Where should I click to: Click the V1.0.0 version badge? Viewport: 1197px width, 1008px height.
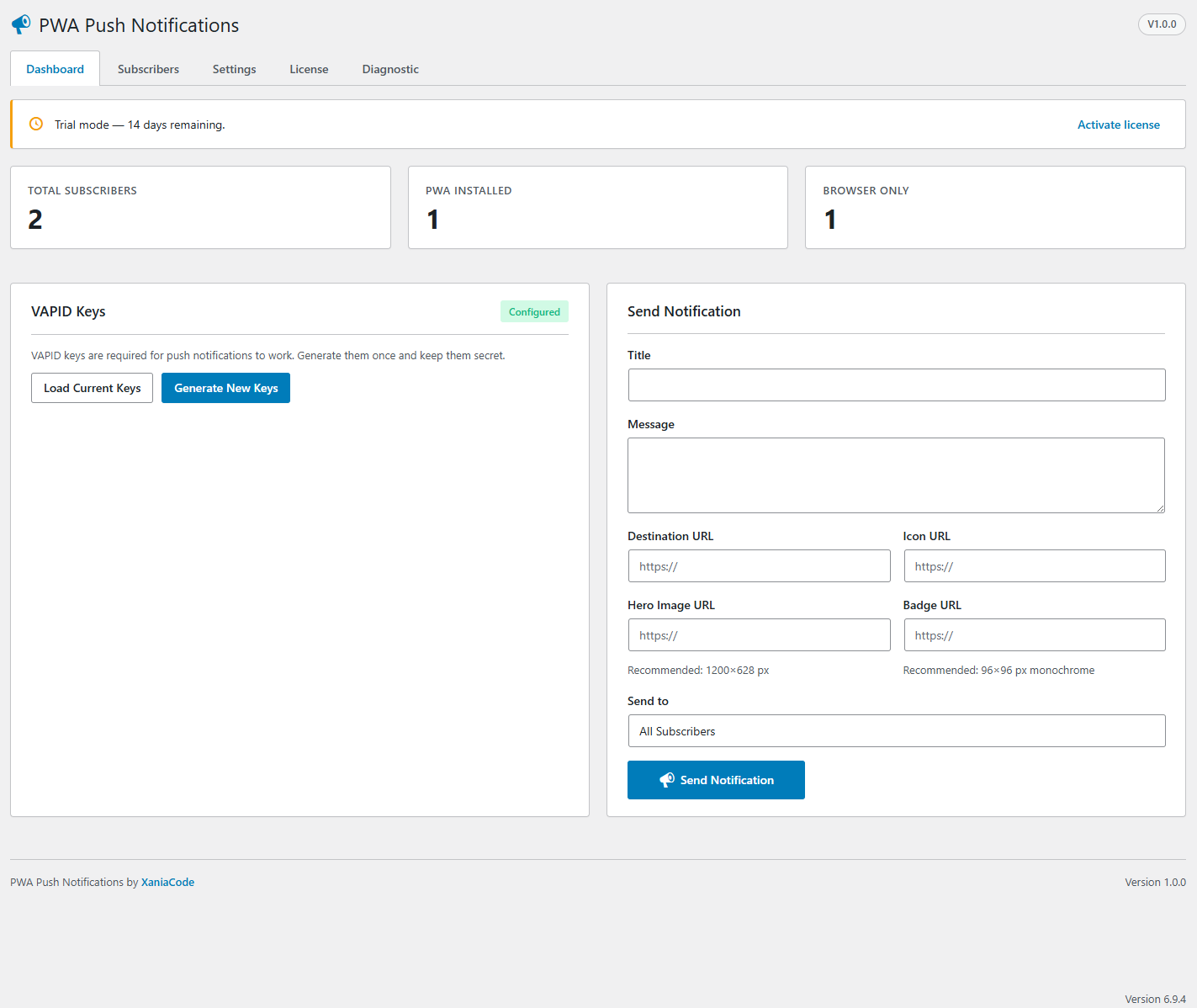pos(1161,24)
